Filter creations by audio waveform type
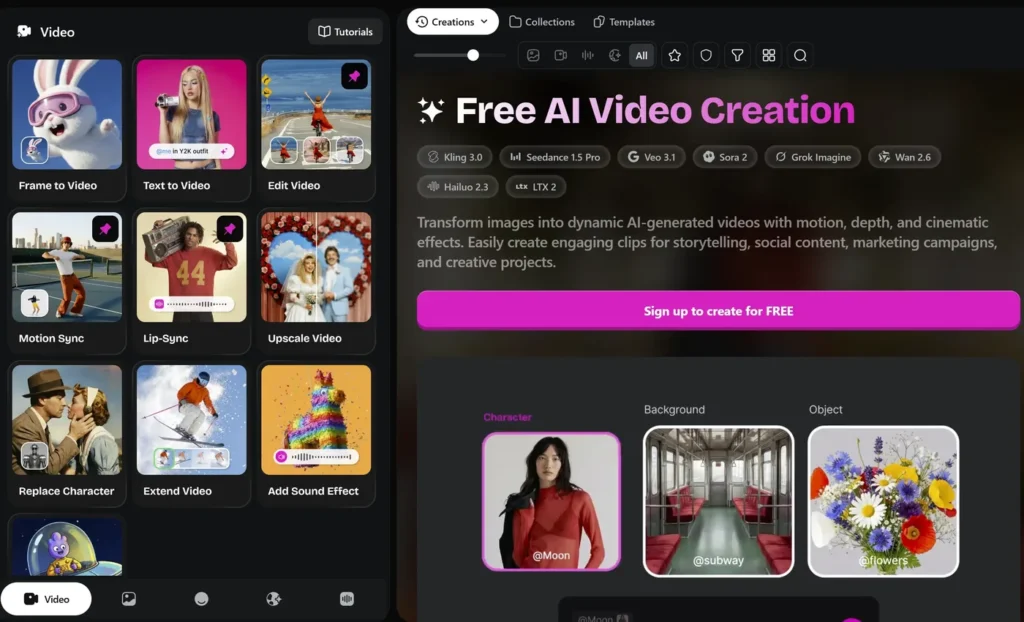 coord(588,56)
